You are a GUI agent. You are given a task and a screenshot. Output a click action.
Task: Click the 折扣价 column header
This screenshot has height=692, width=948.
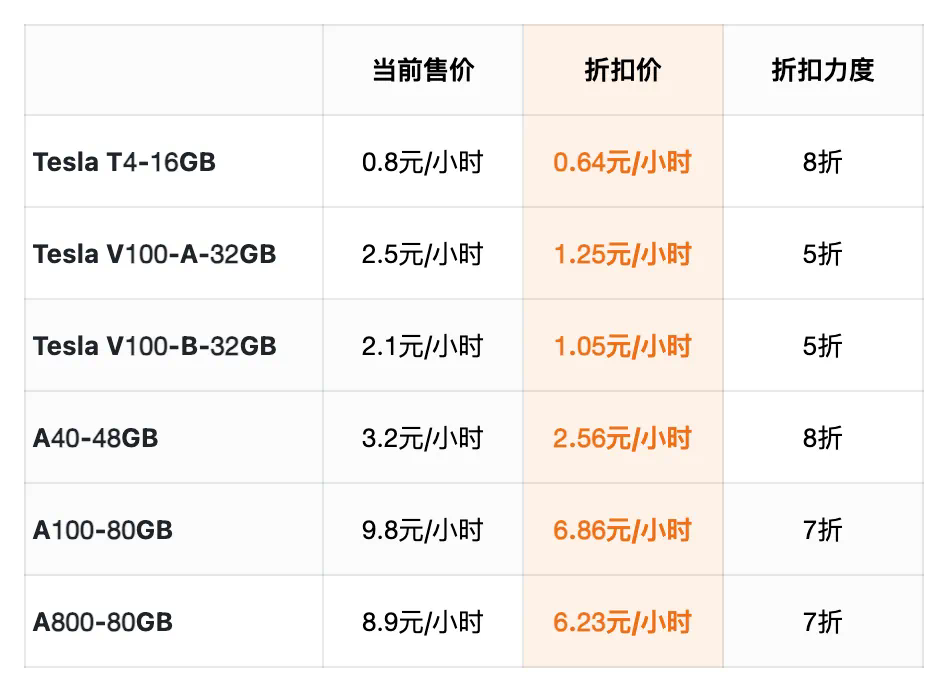(x=622, y=70)
